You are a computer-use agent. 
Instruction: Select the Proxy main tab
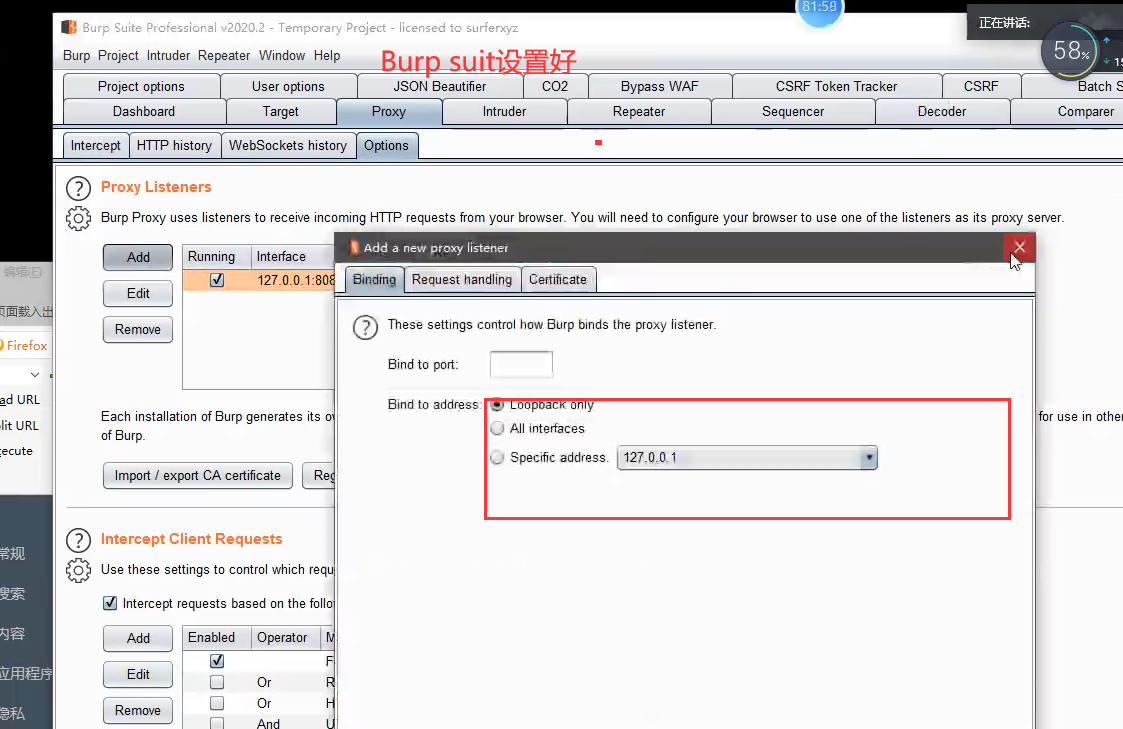[389, 111]
